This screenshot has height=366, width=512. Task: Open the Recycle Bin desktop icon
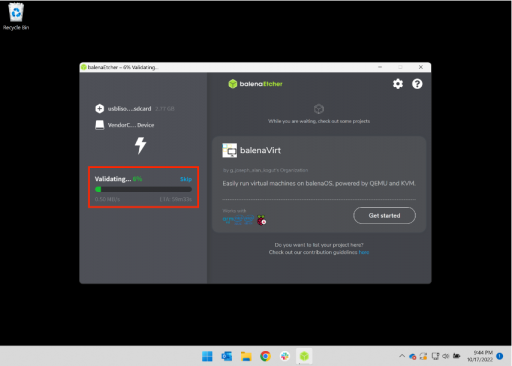(x=16, y=17)
